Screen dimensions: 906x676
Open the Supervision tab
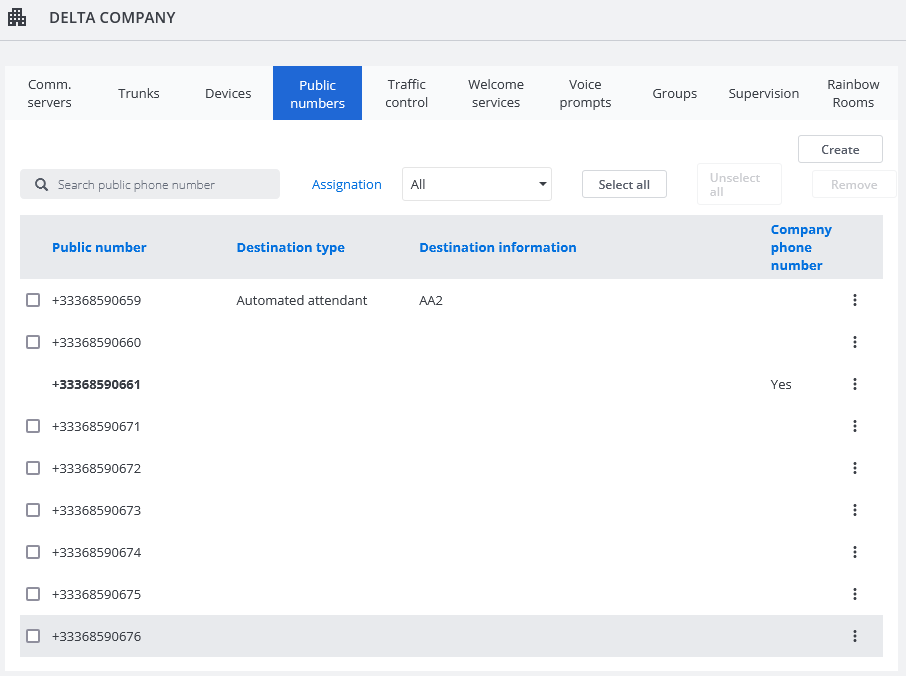click(x=764, y=93)
